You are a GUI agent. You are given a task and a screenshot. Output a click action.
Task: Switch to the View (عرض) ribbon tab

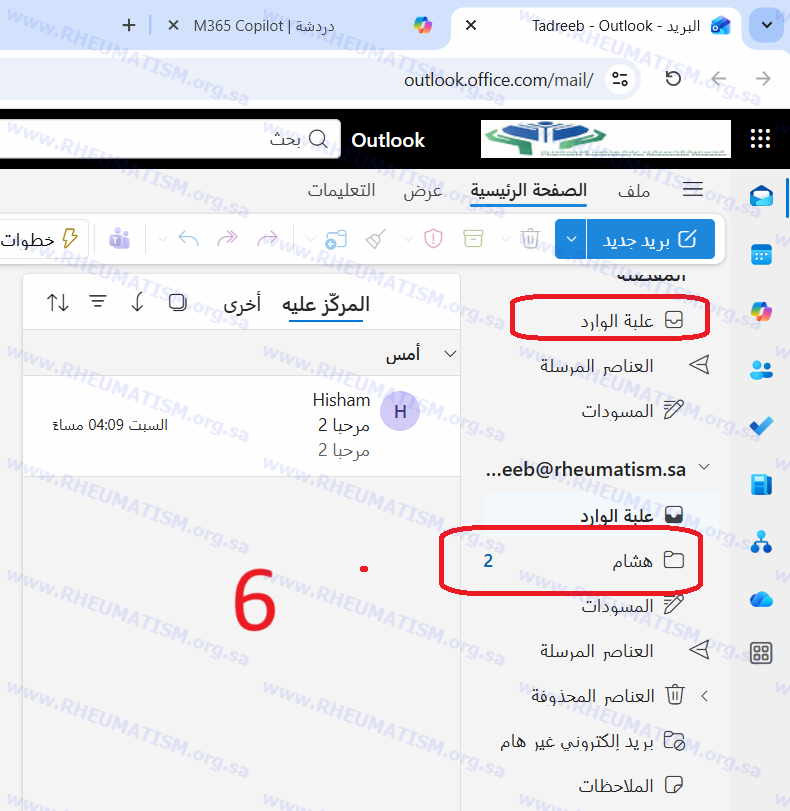[x=423, y=191]
